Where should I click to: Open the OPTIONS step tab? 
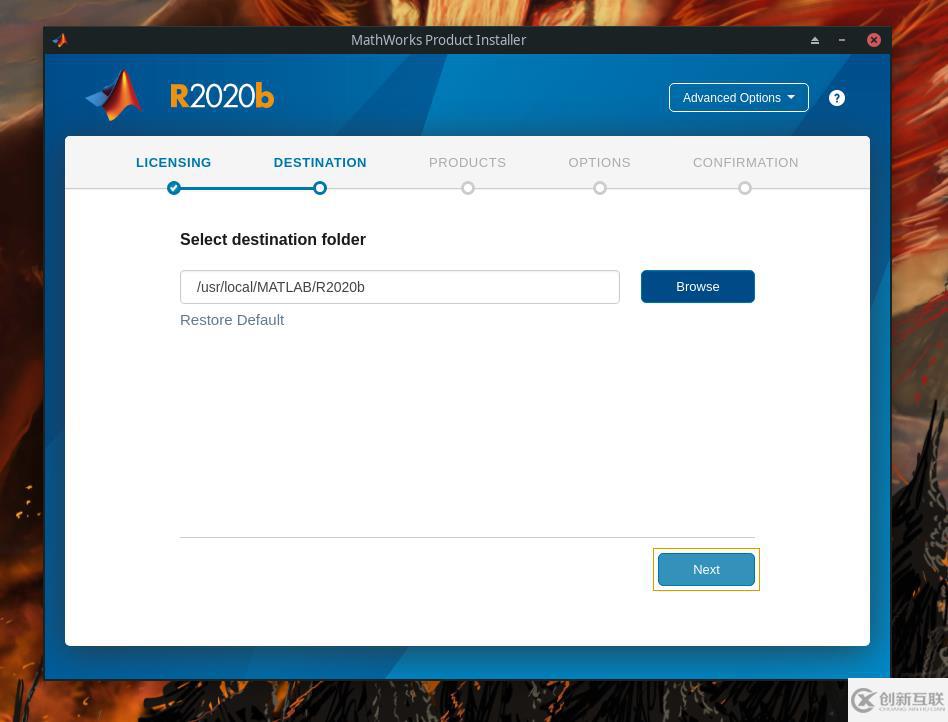coord(599,163)
